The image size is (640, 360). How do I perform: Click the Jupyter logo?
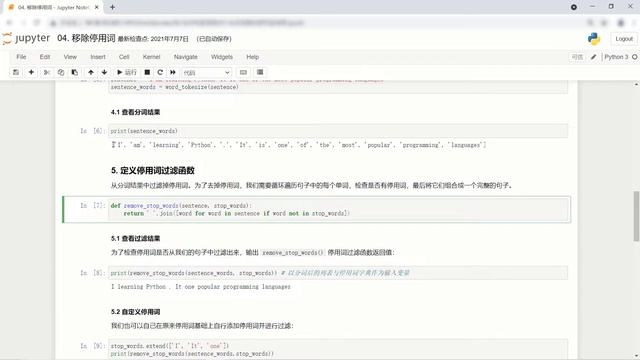(26, 38)
